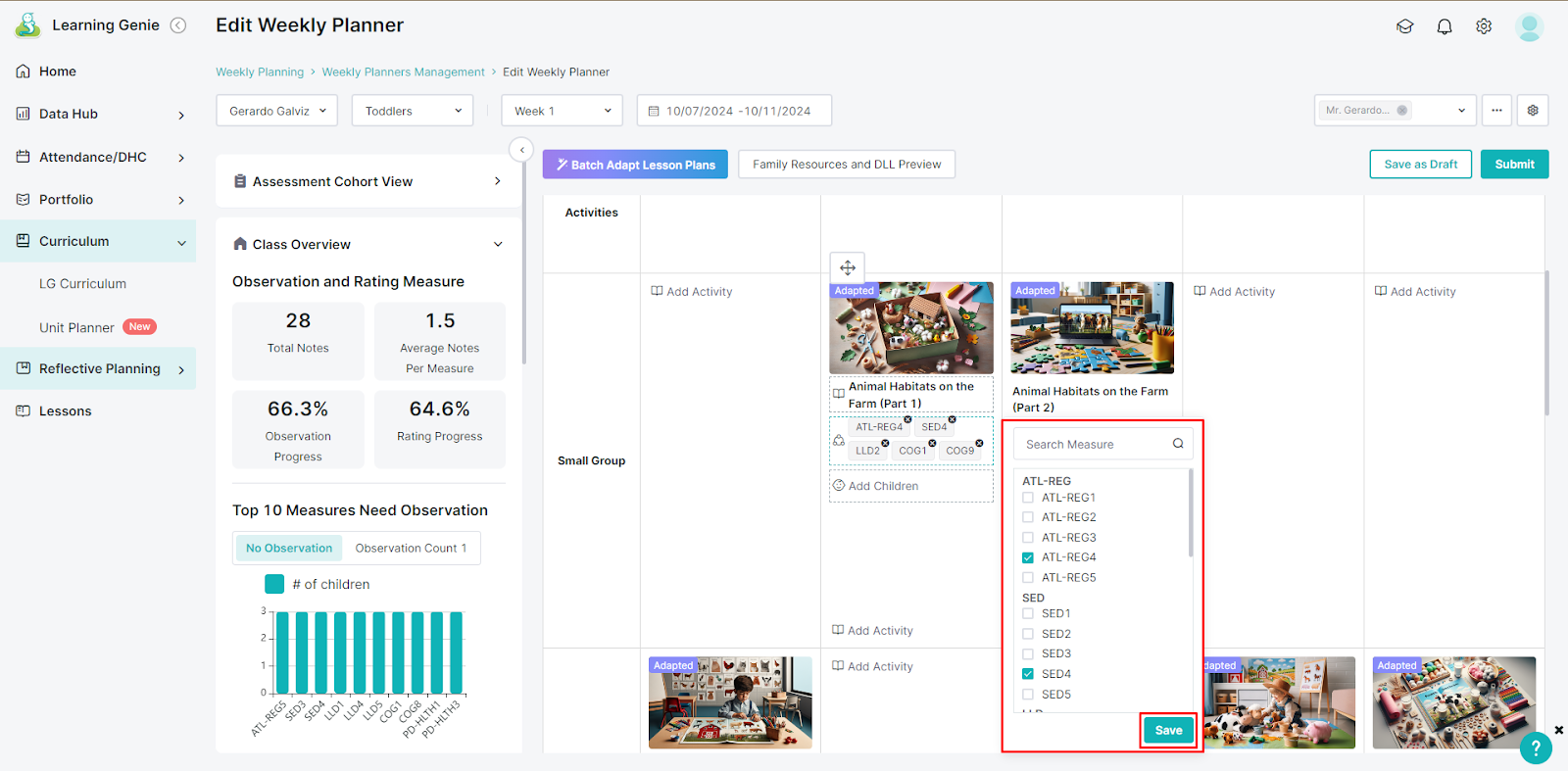
Task: Check the SED5 measure
Action: pos(1028,695)
